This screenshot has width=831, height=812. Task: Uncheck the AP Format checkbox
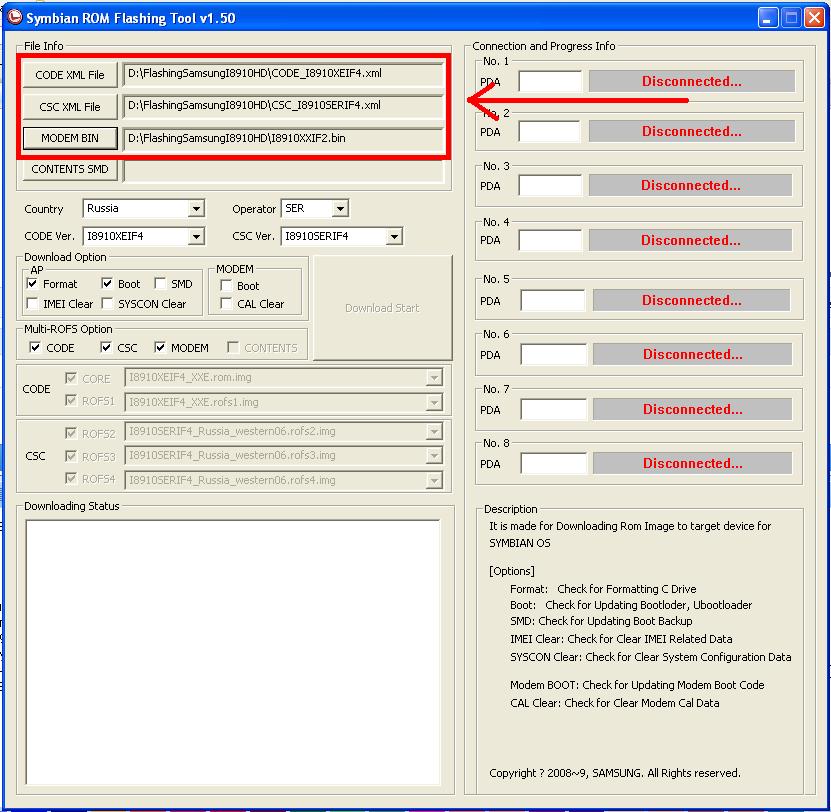[x=33, y=284]
